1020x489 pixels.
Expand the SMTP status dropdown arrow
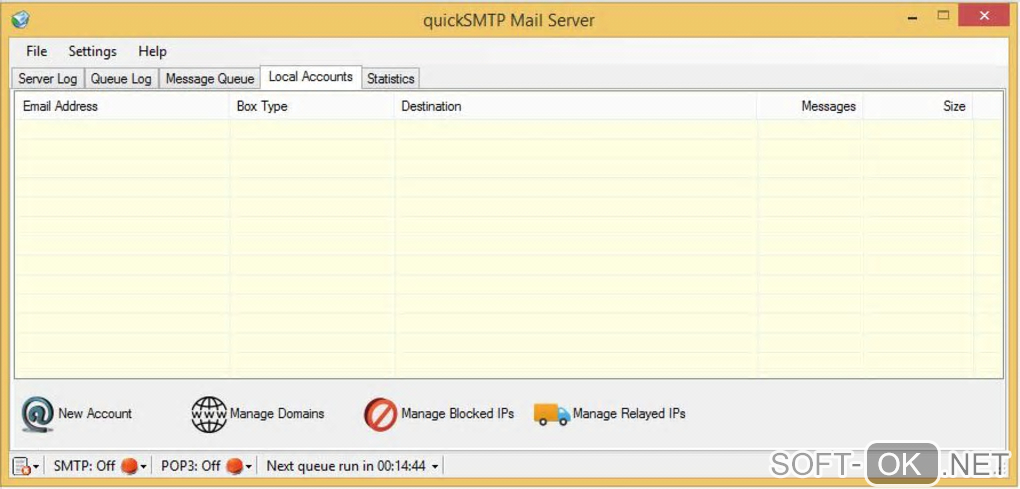tap(144, 467)
